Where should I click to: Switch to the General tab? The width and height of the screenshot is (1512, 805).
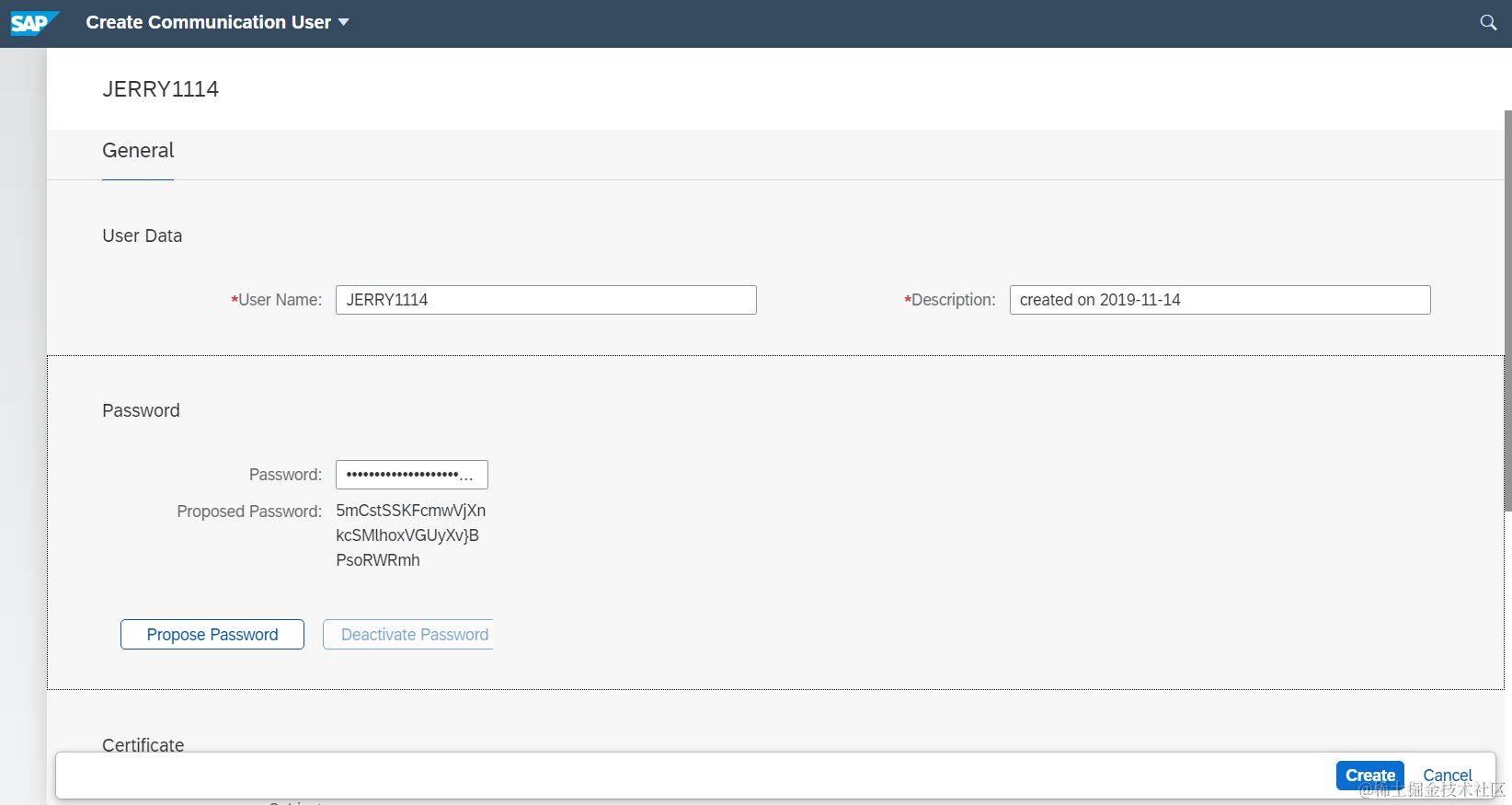[138, 151]
